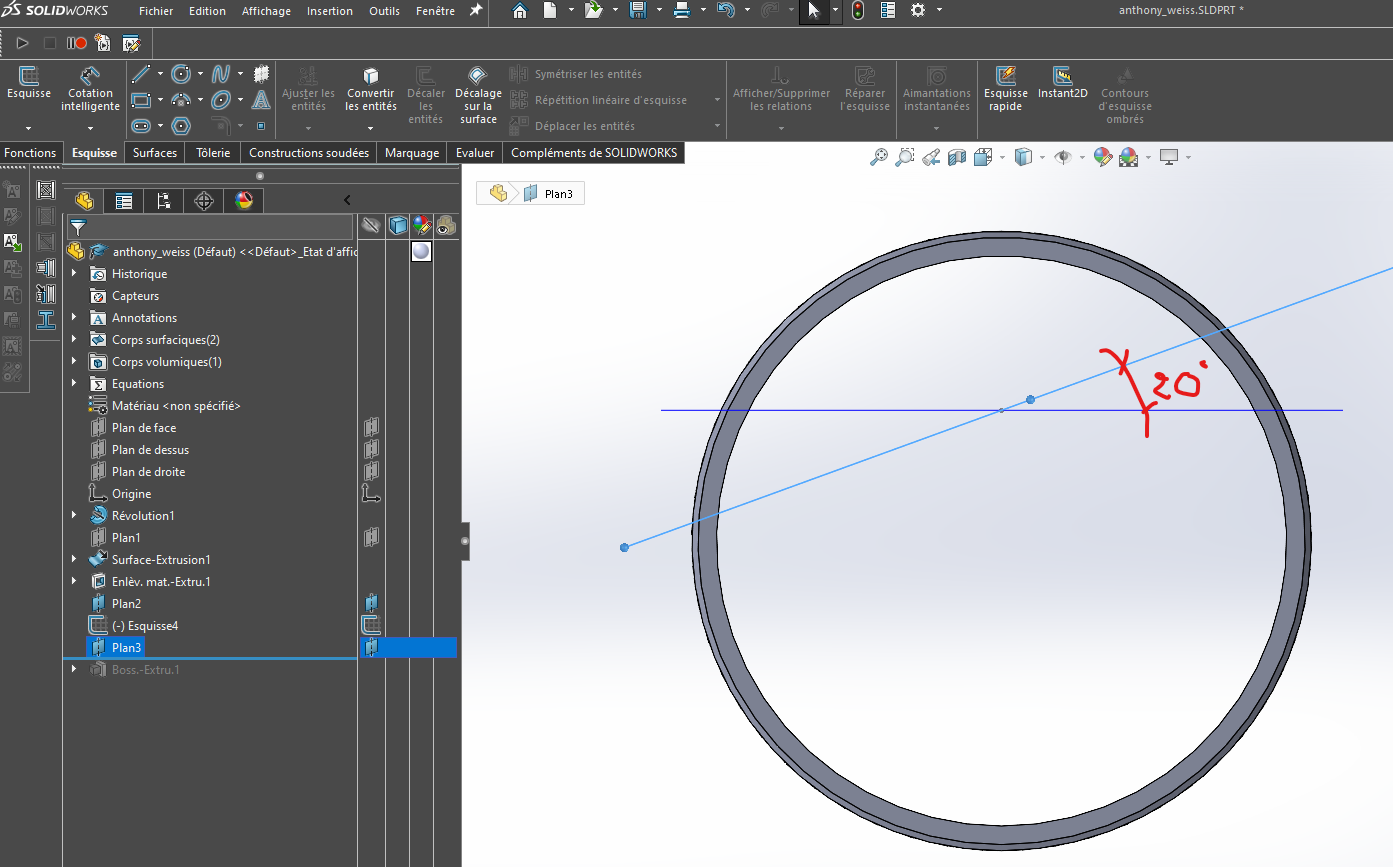This screenshot has width=1393, height=867.
Task: Open the Insertion menu
Action: (x=330, y=11)
